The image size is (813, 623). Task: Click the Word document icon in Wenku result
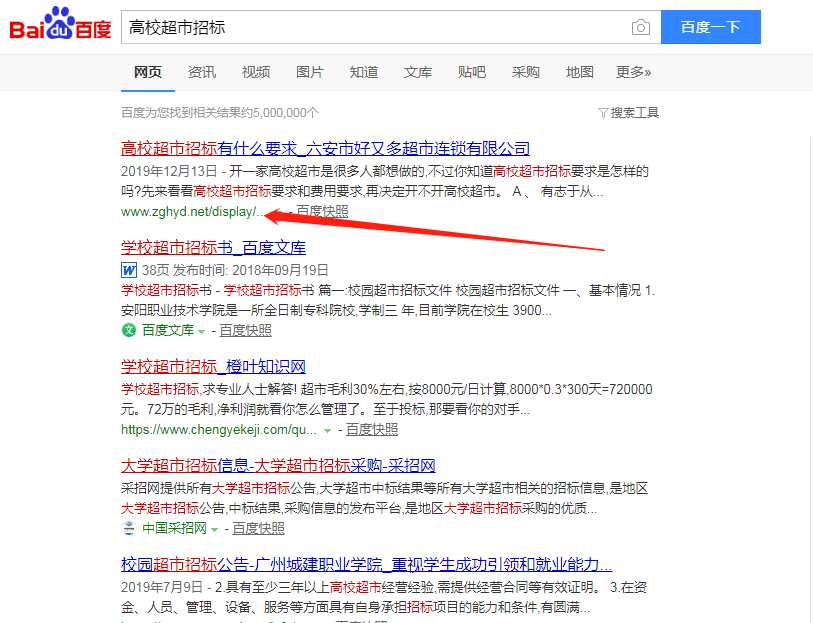point(129,270)
